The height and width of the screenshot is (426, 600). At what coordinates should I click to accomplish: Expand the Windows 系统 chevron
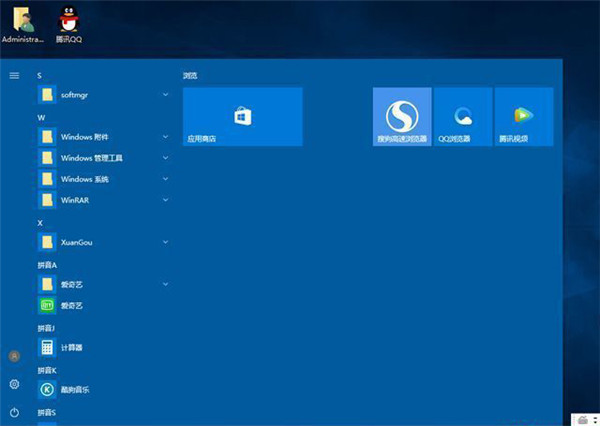(166, 179)
